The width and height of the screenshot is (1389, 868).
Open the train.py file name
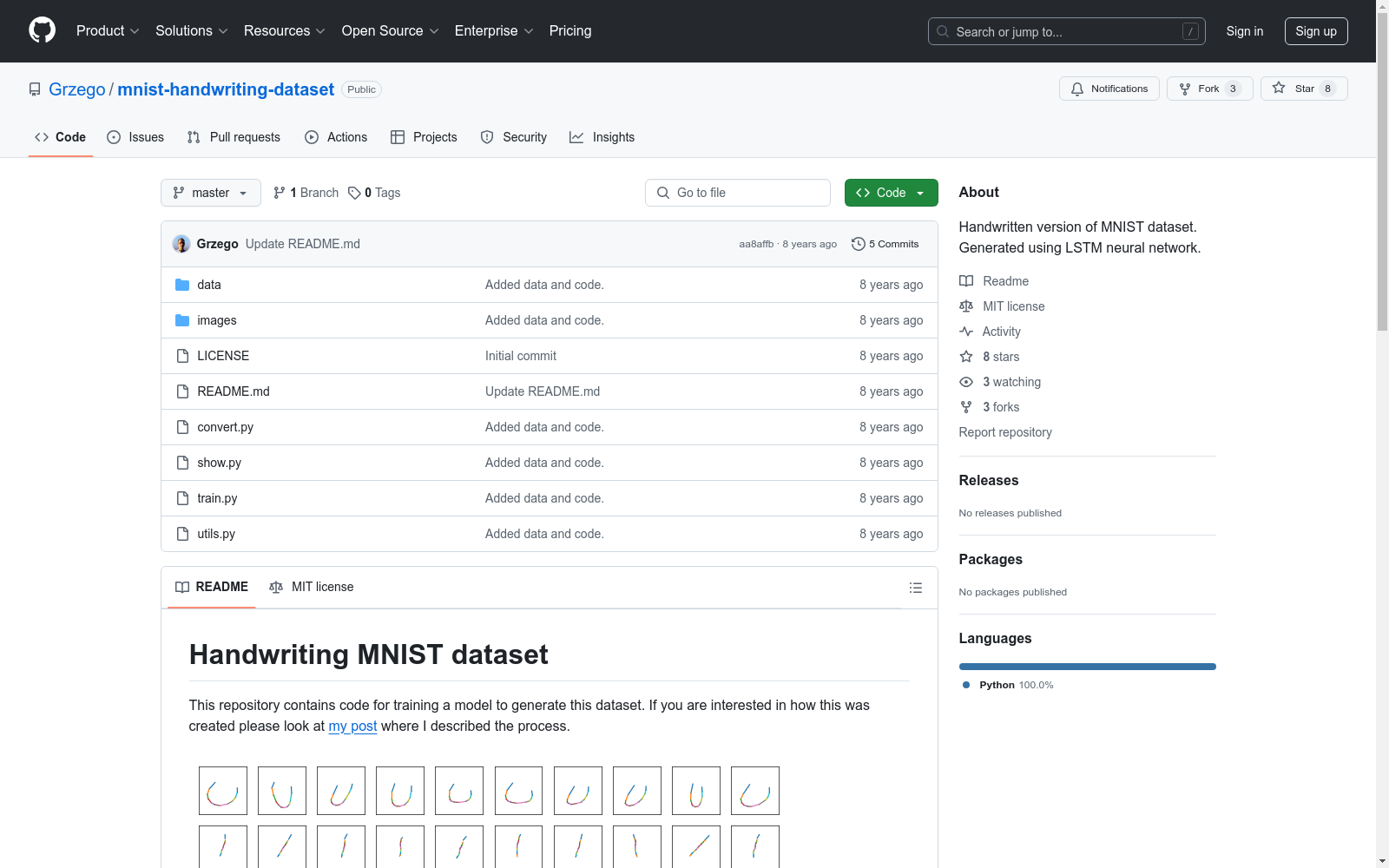(x=217, y=498)
